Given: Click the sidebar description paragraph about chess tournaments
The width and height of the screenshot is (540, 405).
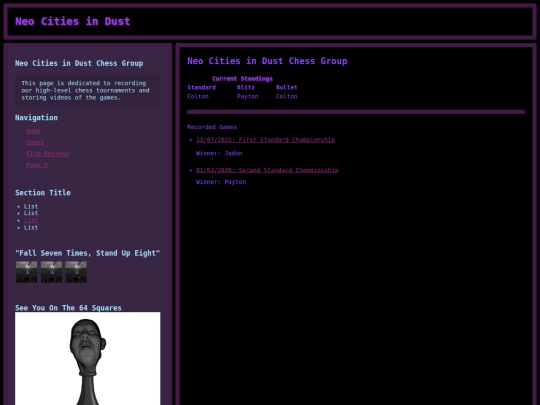Looking at the screenshot, I should pos(87,91).
